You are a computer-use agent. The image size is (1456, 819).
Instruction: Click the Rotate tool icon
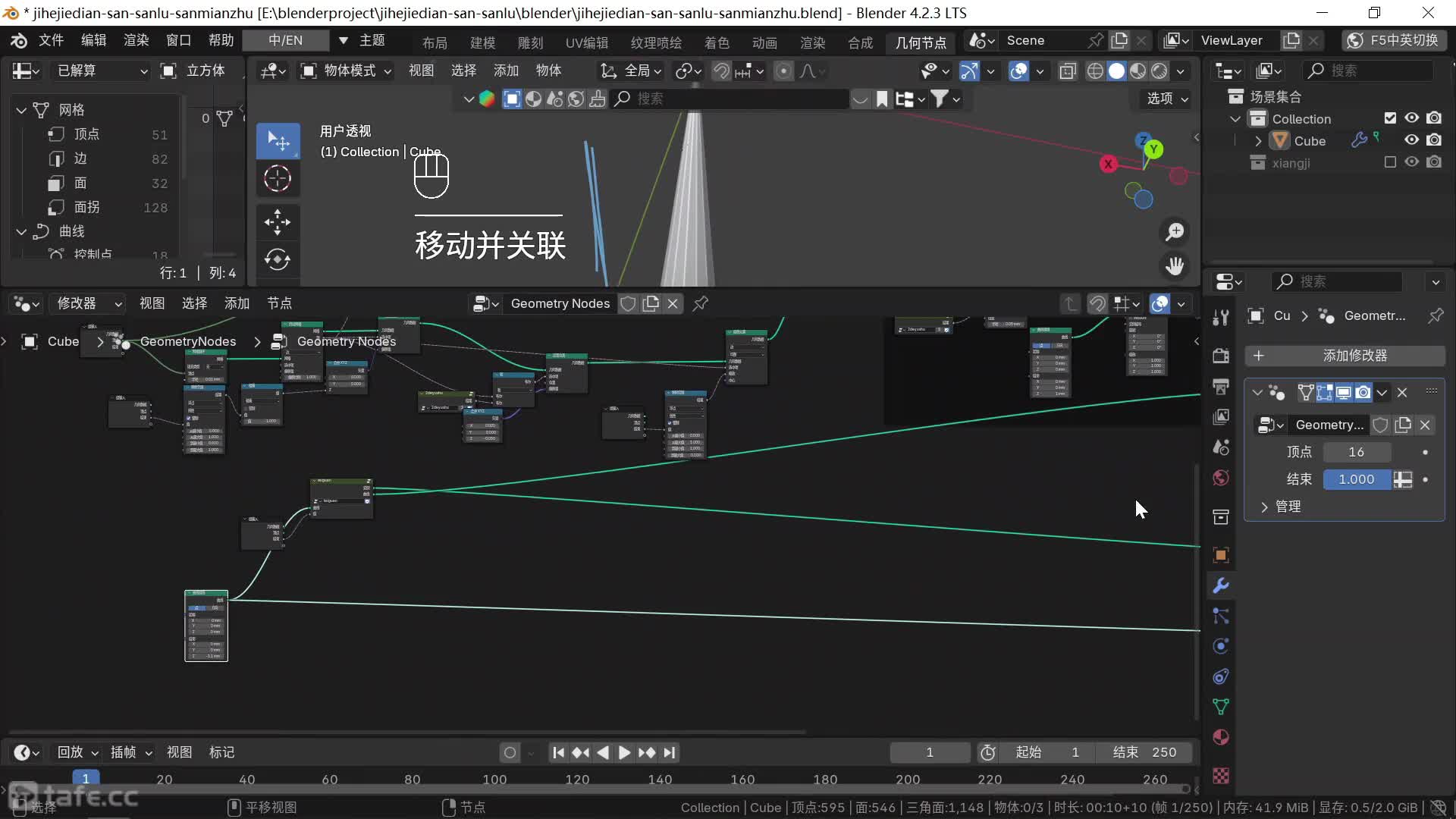tap(278, 260)
